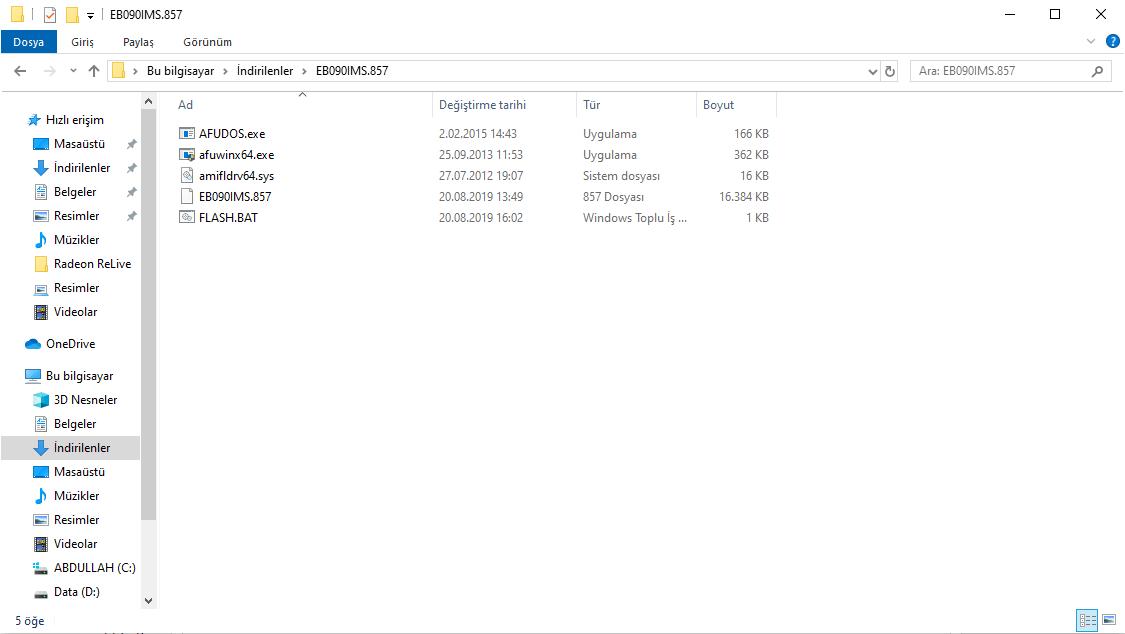1125x634 pixels.
Task: Select the amifldrv64.sys file name
Action: point(236,175)
